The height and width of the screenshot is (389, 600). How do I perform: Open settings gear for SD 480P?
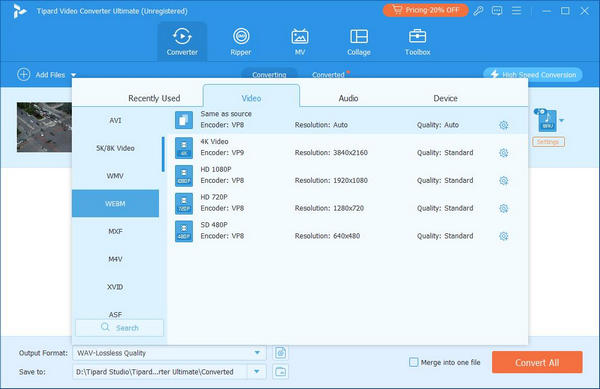[504, 236]
